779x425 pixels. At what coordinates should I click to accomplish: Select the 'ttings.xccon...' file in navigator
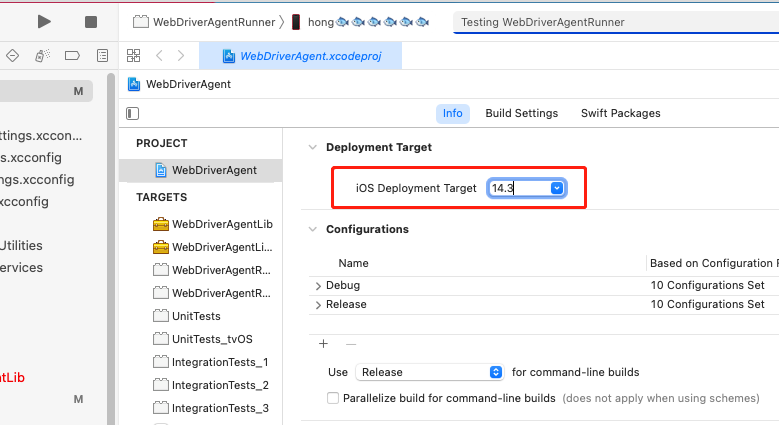(41, 136)
